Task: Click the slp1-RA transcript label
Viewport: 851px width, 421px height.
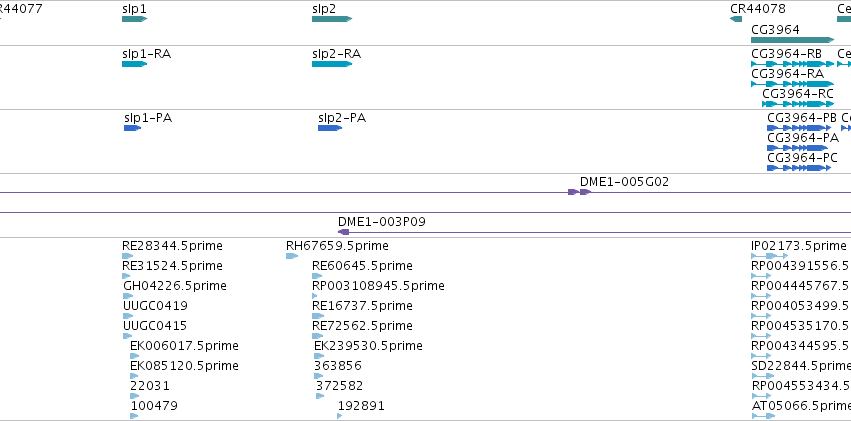Action: point(147,54)
